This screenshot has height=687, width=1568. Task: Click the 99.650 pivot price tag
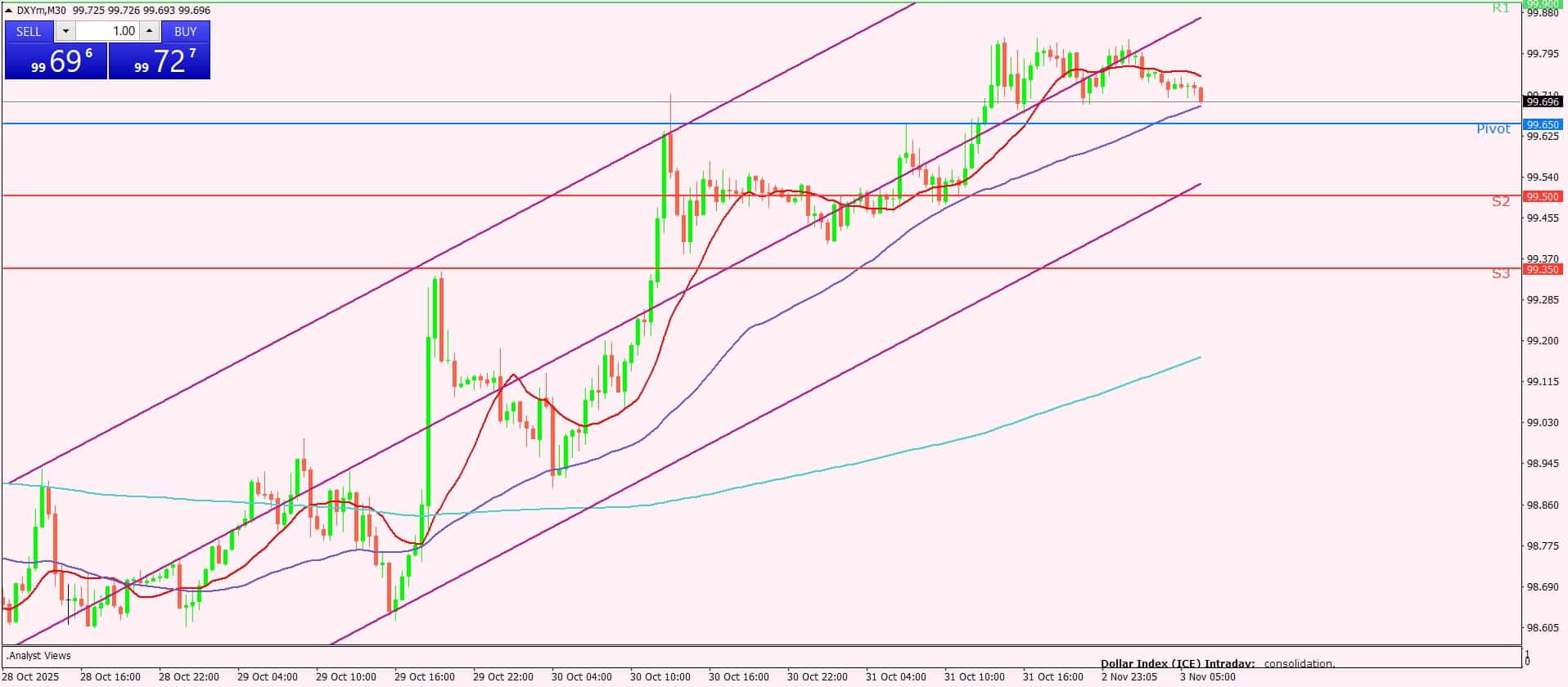tap(1543, 124)
